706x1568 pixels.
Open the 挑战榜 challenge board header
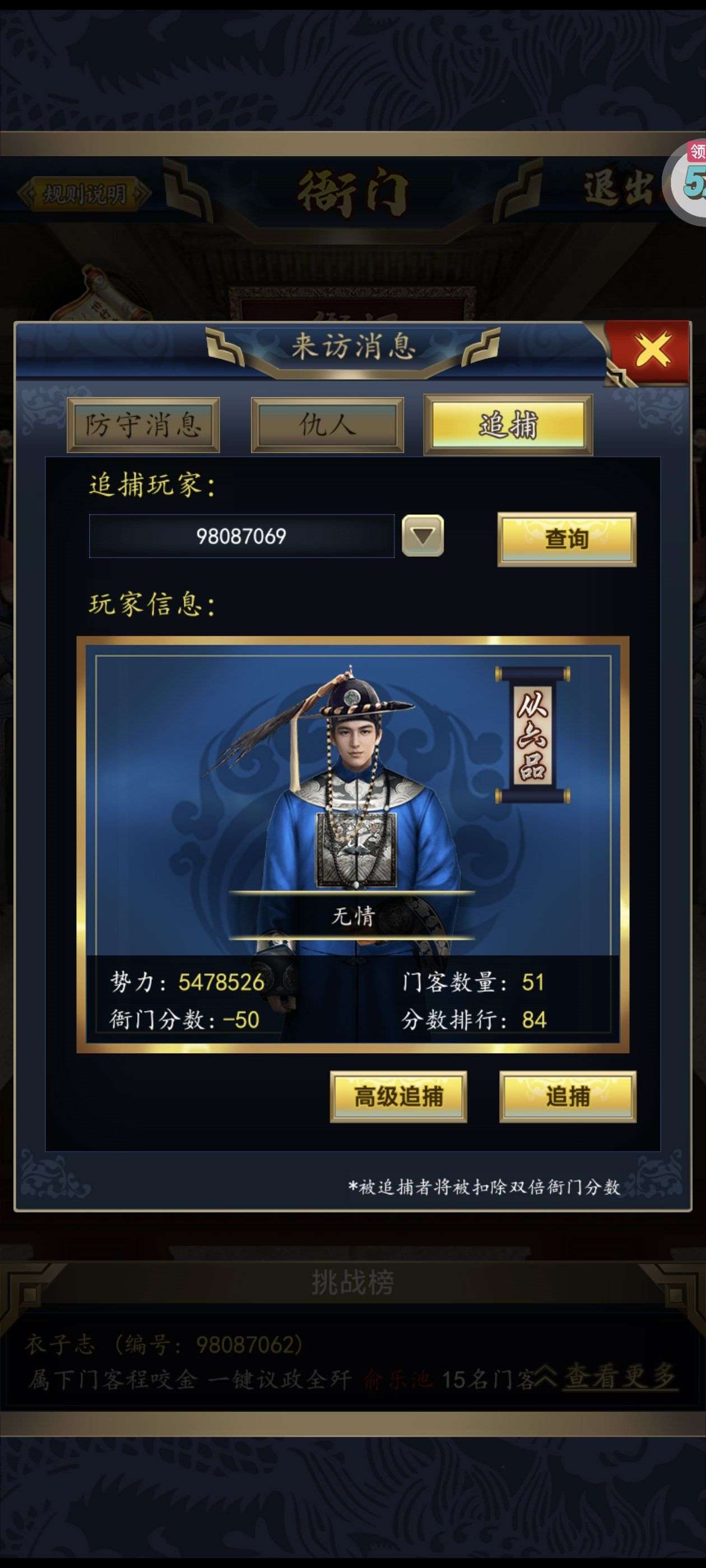point(352,1282)
